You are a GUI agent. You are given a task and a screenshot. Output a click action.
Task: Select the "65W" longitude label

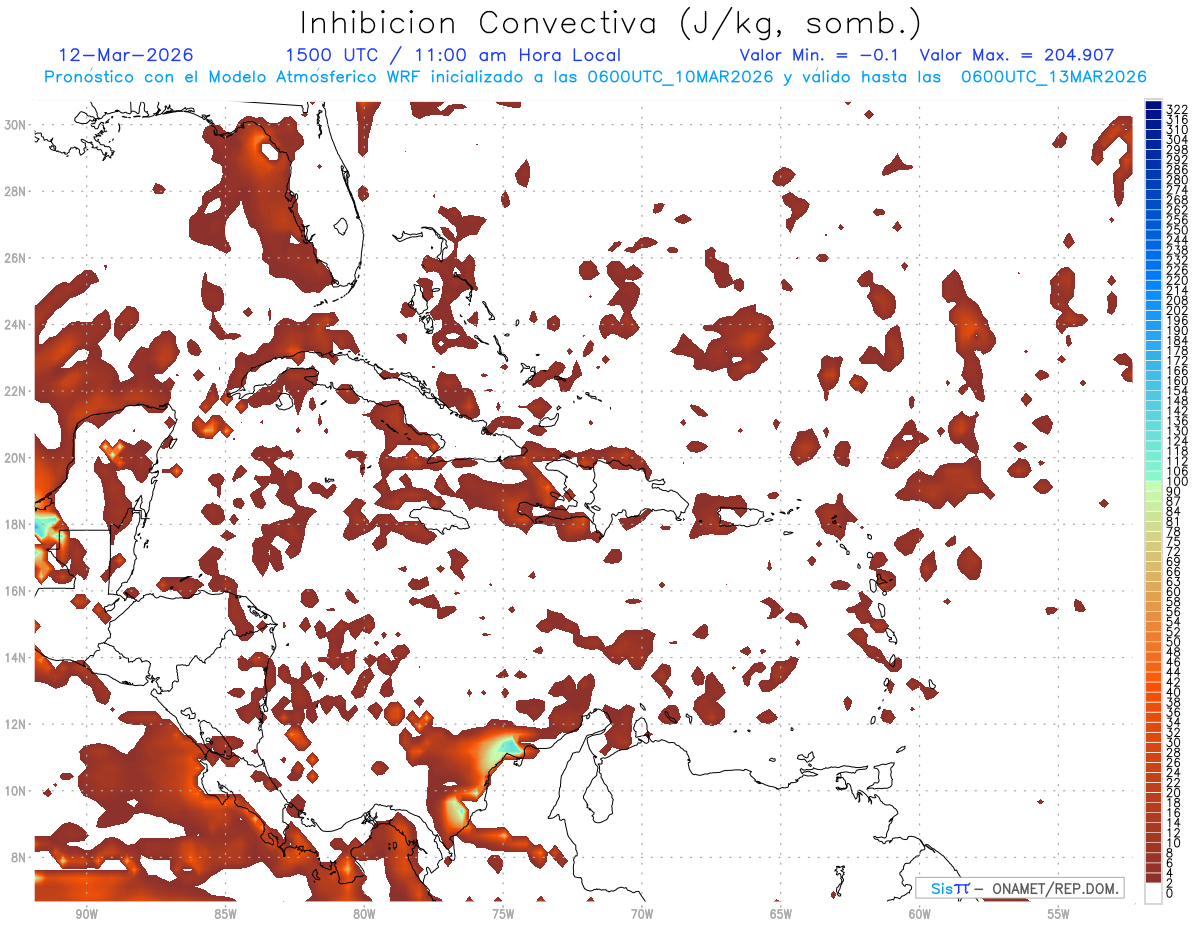[x=781, y=914]
